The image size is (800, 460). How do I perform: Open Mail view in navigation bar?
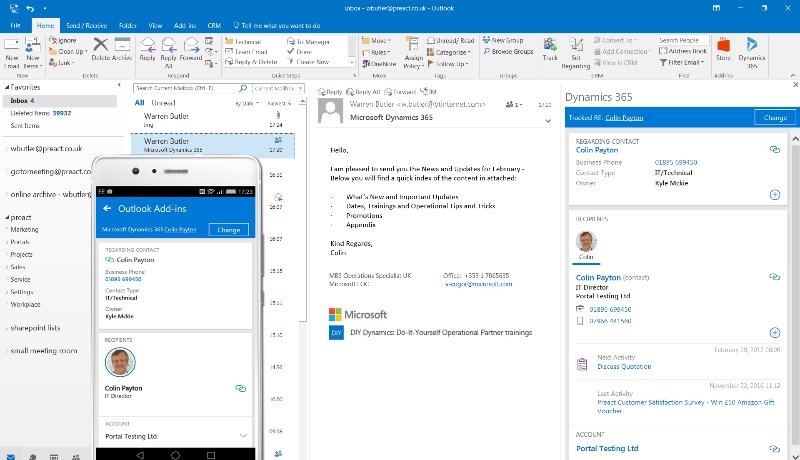[x=10, y=456]
